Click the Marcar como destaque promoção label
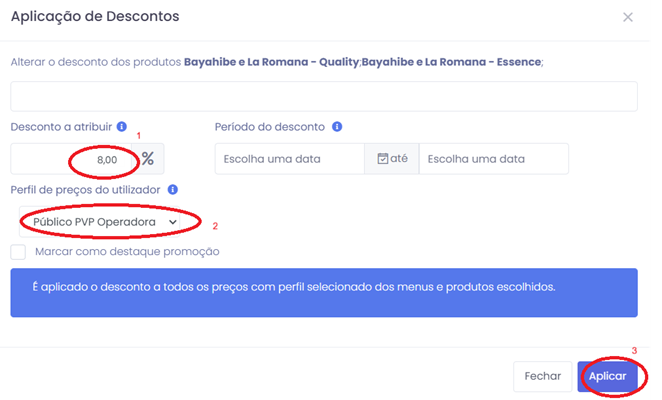This screenshot has height=400, width=662. pyautogui.click(x=126, y=252)
